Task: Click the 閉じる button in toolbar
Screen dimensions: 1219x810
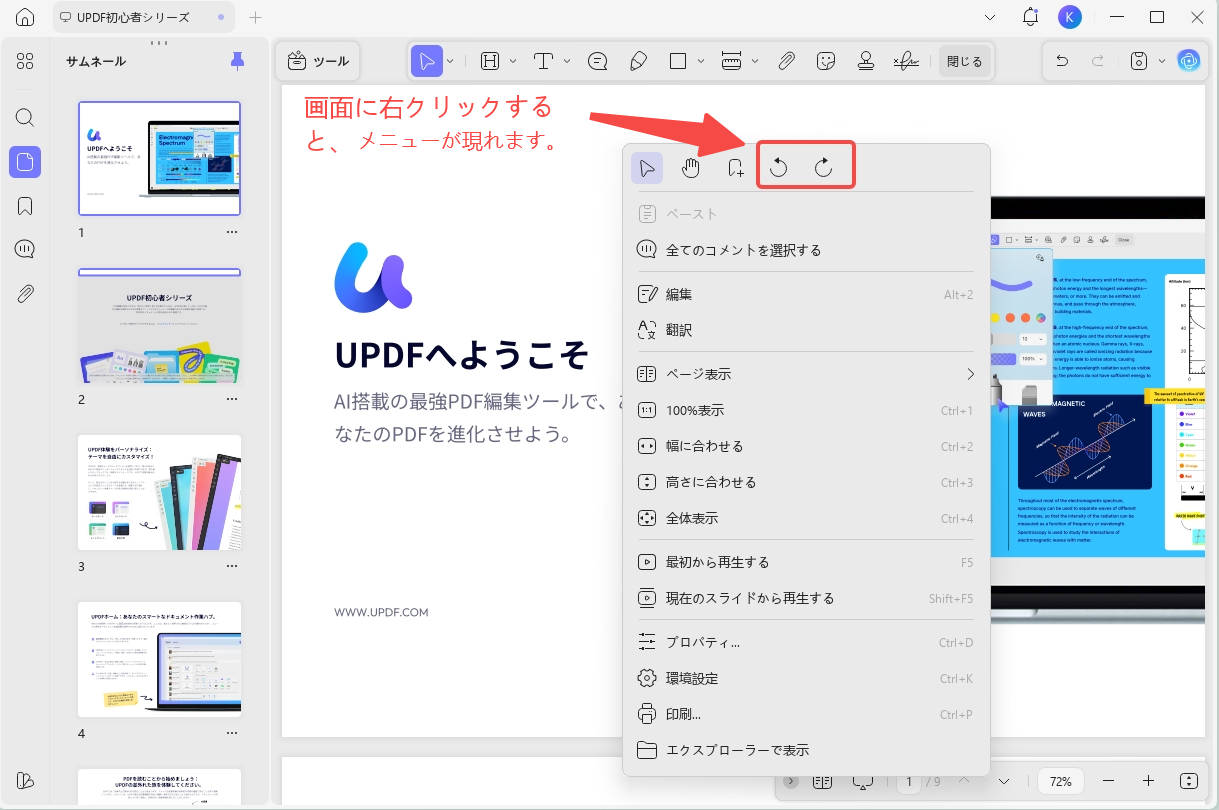Action: tap(965, 61)
